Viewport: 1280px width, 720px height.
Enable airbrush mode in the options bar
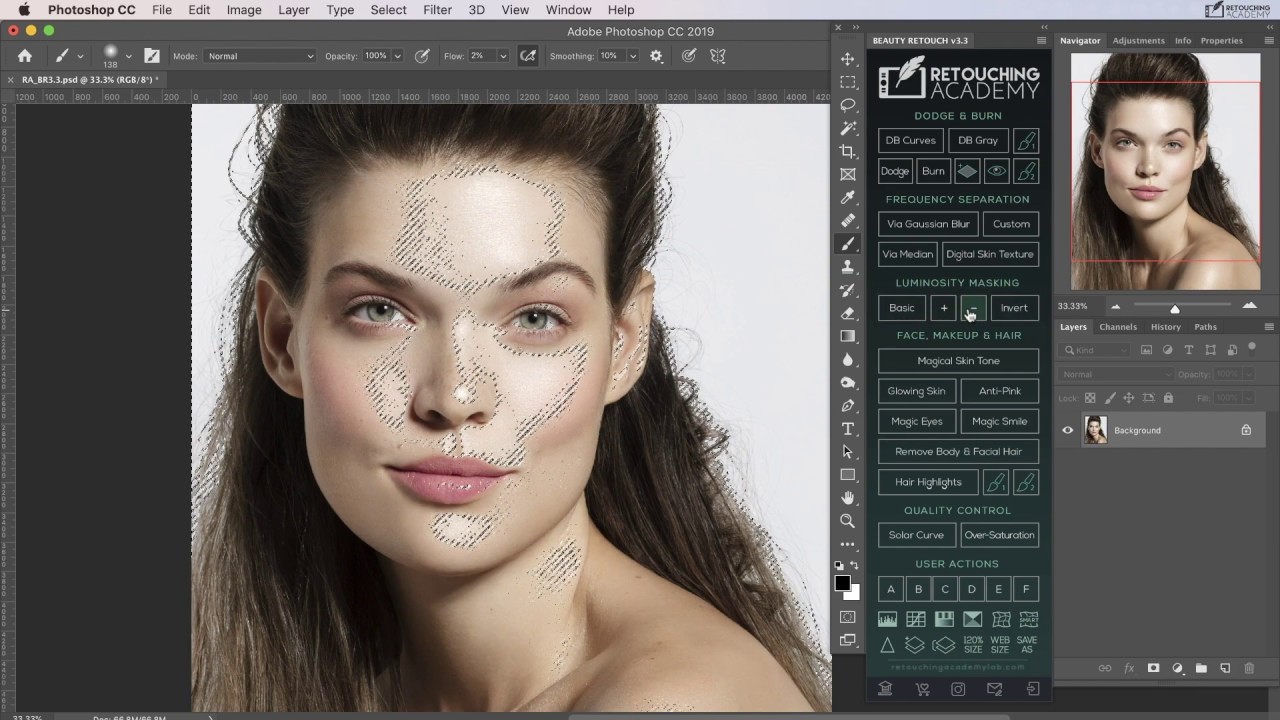coord(527,56)
